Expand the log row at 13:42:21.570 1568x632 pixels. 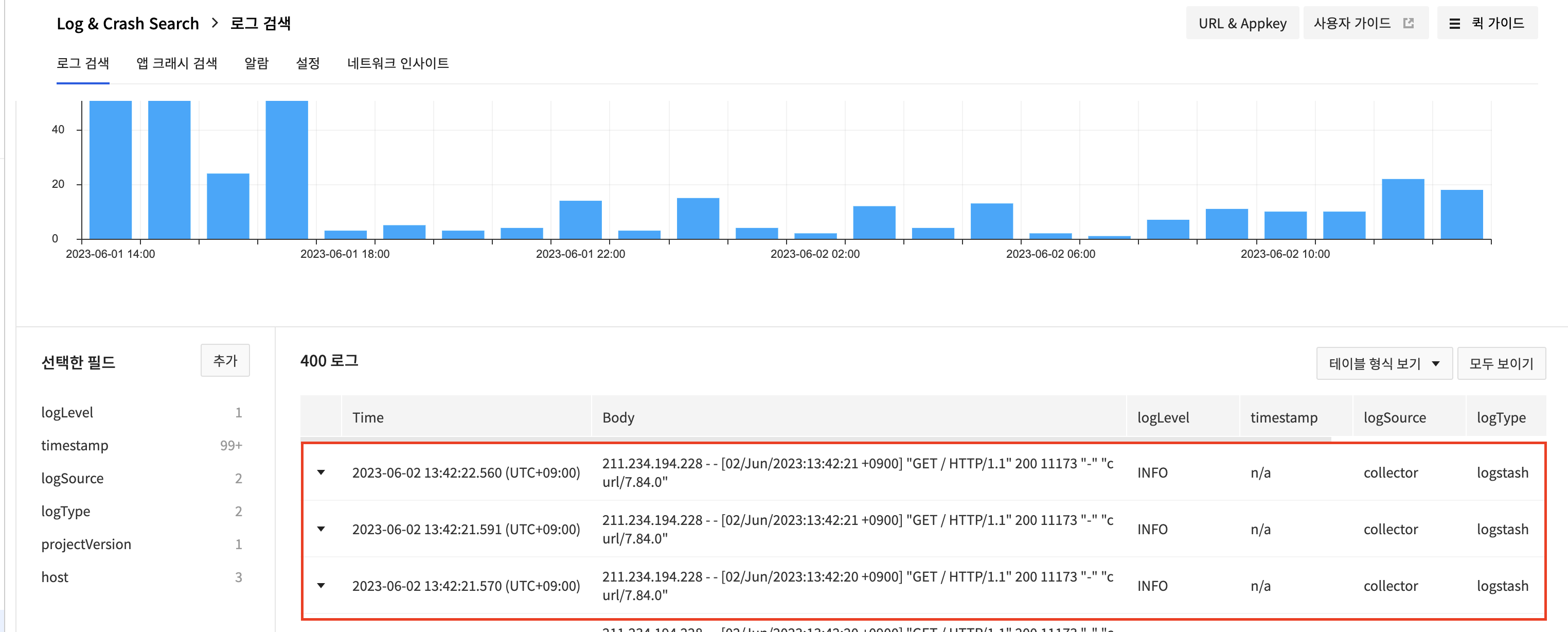point(321,586)
